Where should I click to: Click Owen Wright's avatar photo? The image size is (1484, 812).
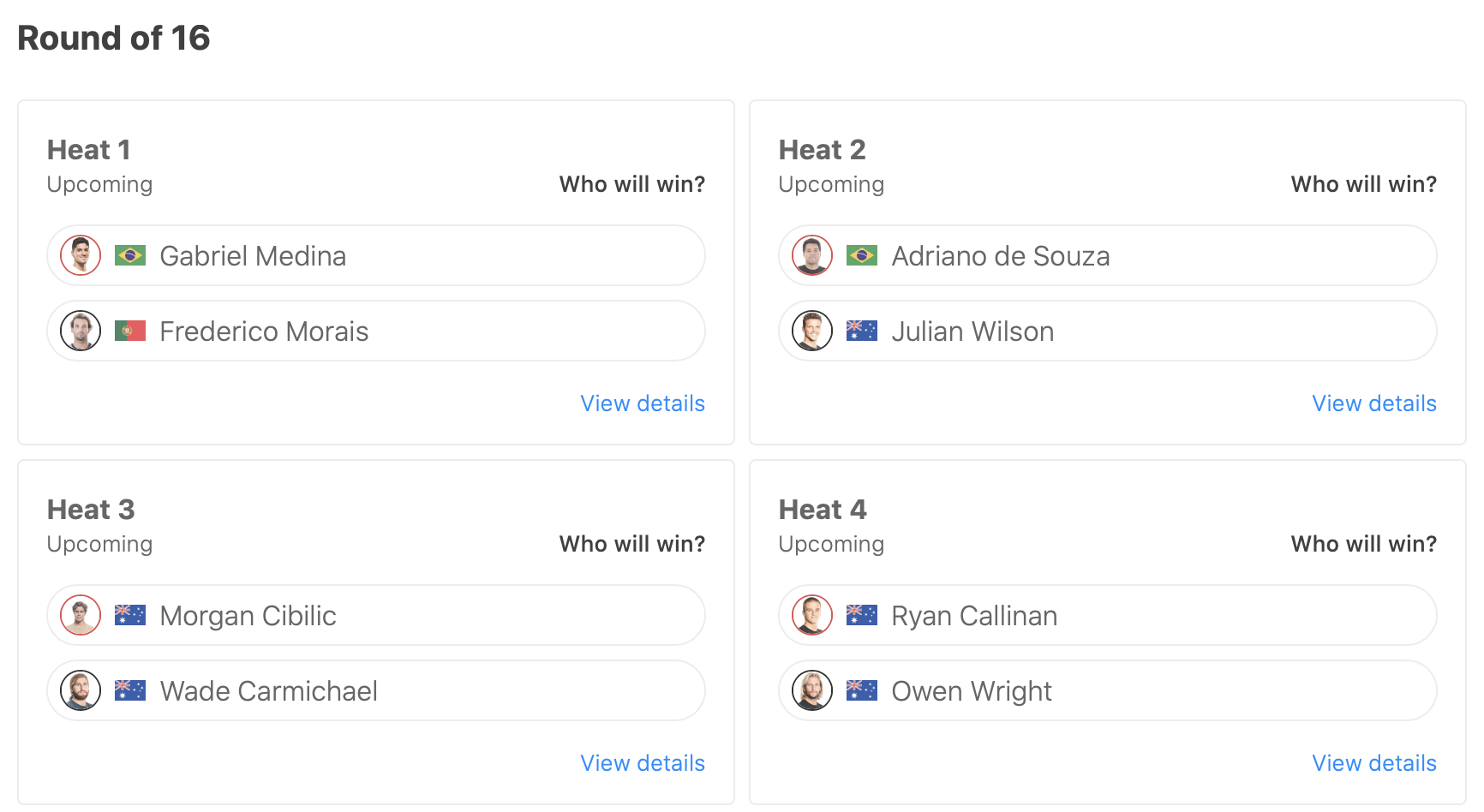pyautogui.click(x=812, y=690)
